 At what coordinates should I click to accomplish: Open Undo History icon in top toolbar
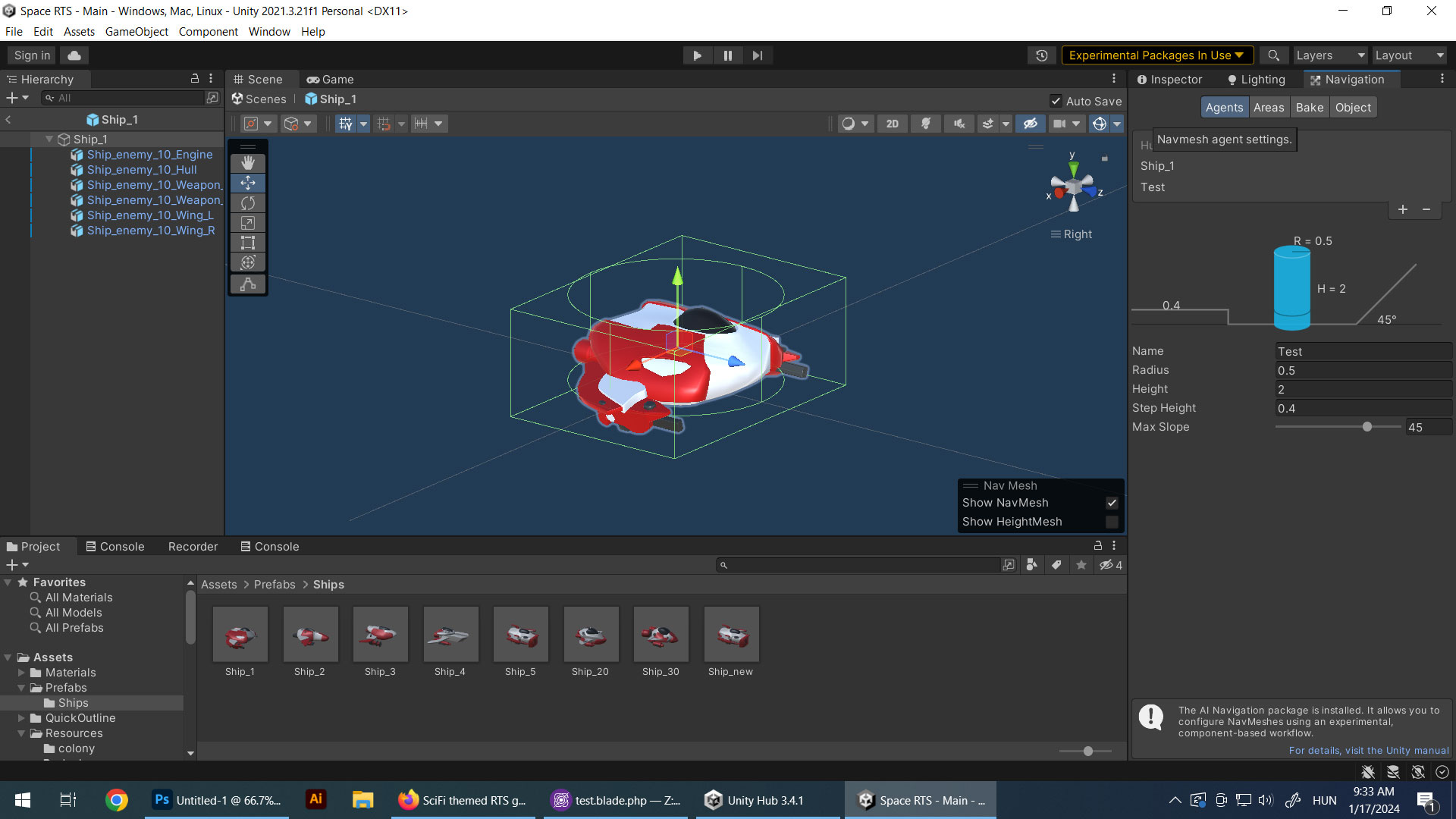[1041, 55]
